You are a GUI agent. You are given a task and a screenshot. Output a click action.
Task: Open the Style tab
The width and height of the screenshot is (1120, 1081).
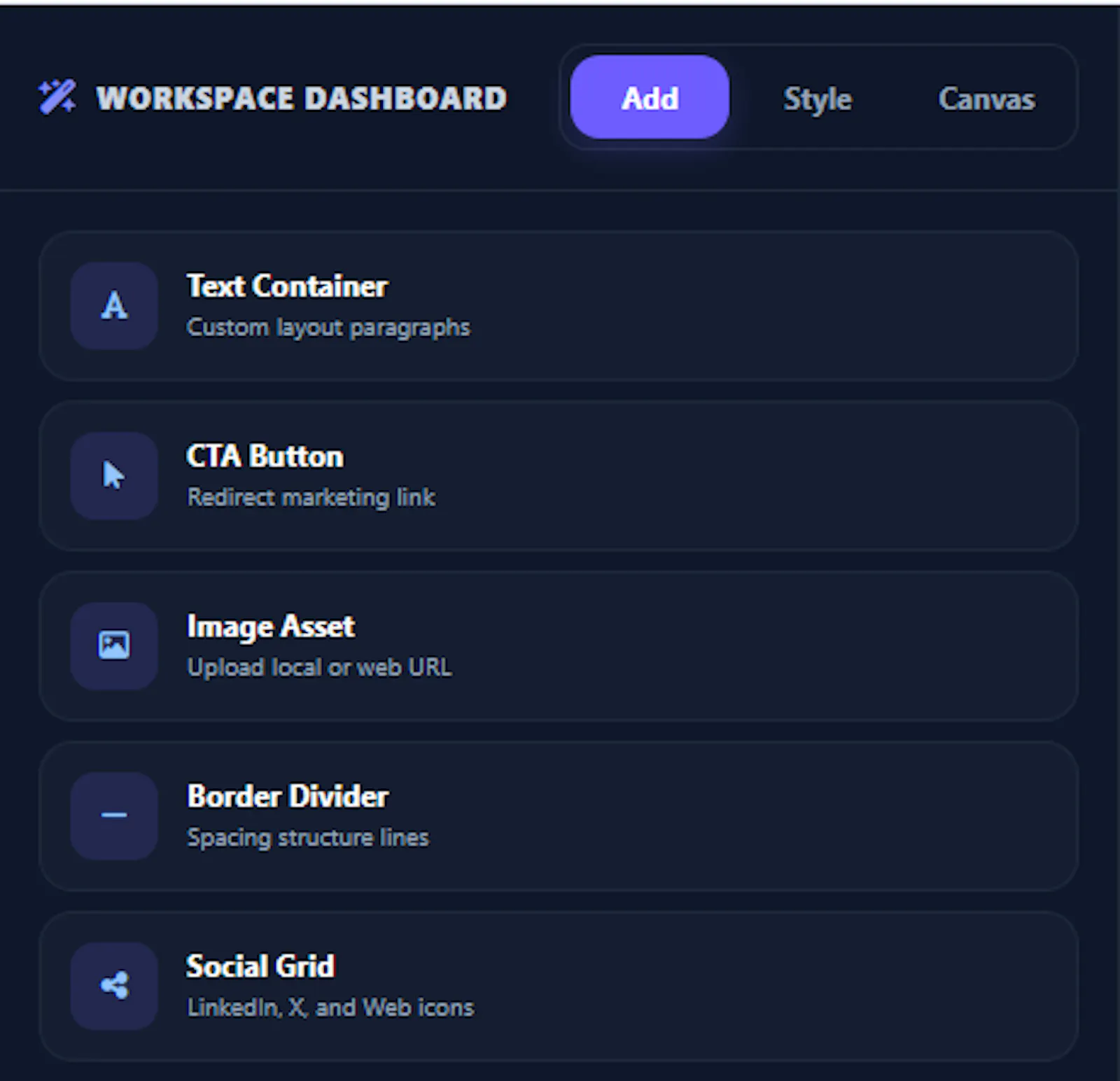tap(818, 98)
